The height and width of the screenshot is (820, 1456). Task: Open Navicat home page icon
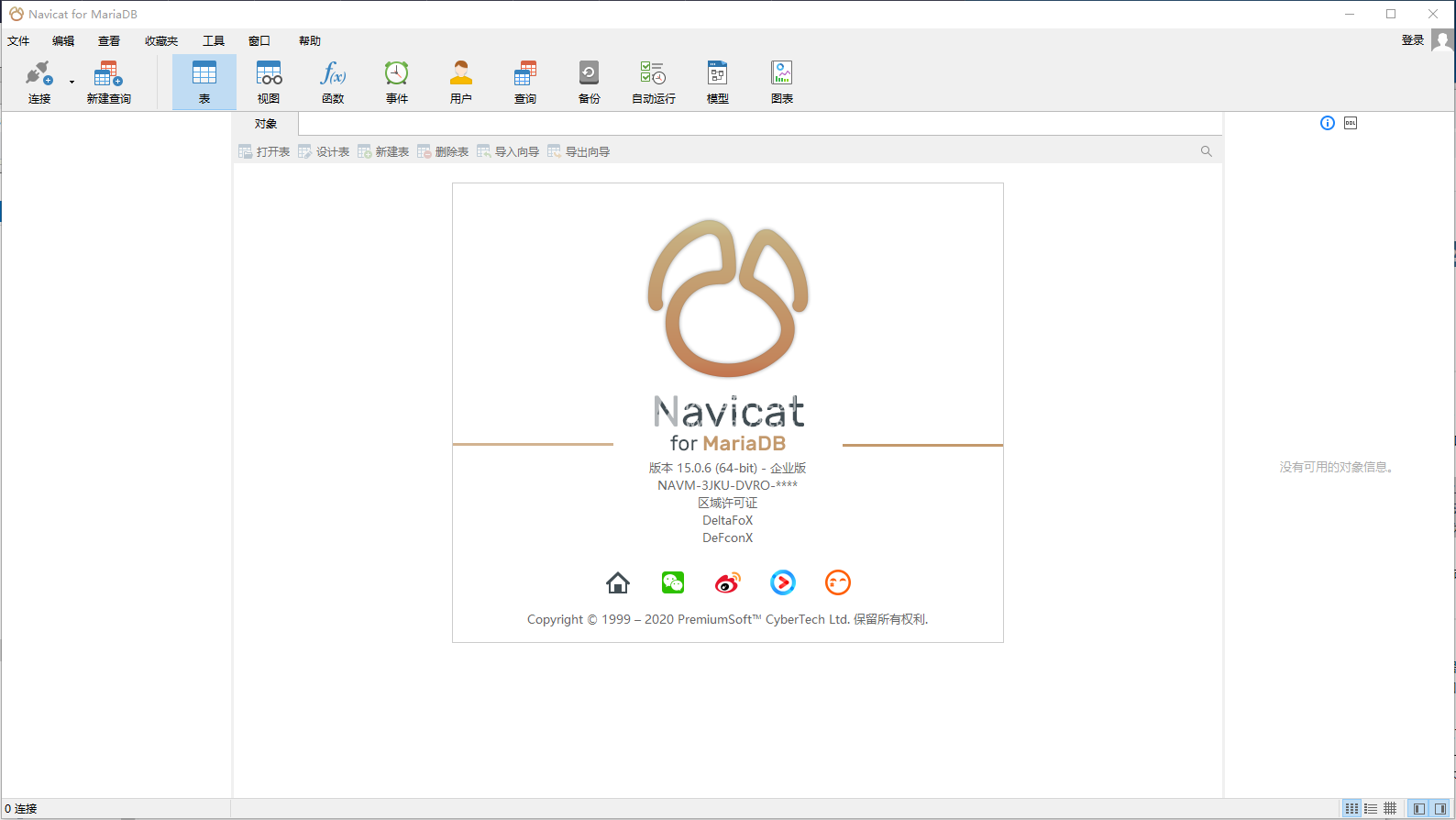click(x=618, y=582)
